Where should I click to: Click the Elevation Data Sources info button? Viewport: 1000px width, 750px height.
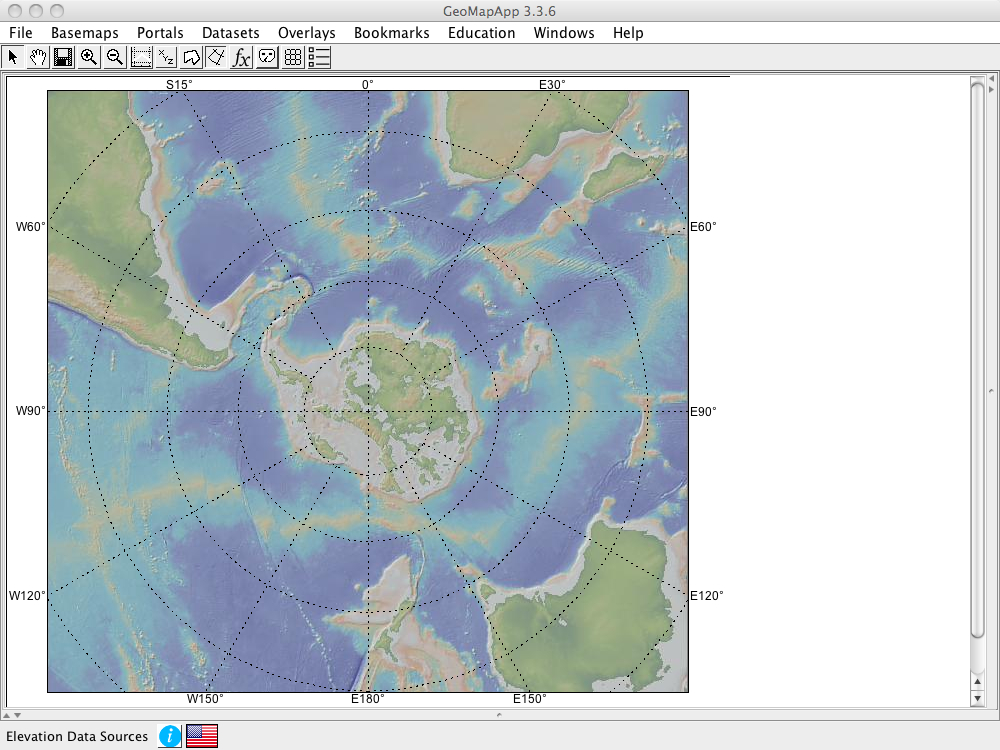click(168, 736)
